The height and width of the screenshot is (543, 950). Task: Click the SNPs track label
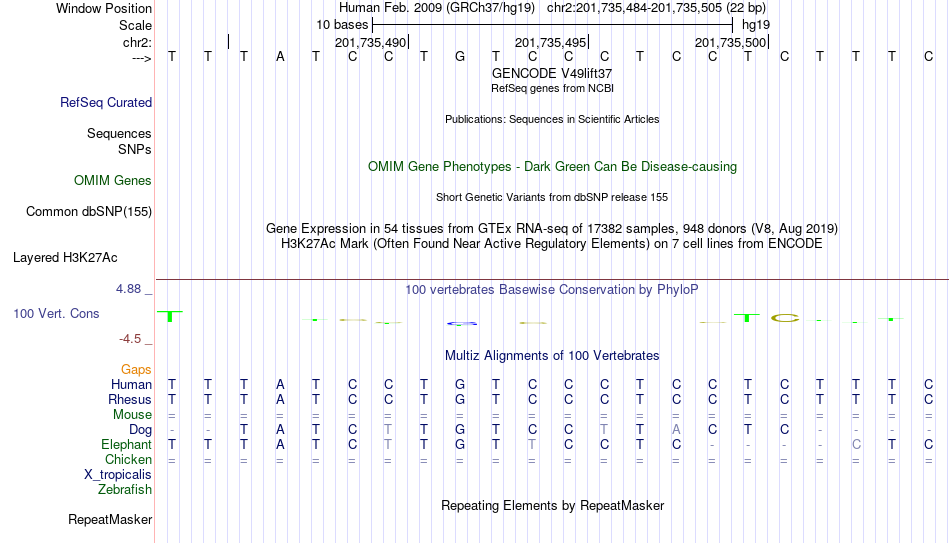135,149
